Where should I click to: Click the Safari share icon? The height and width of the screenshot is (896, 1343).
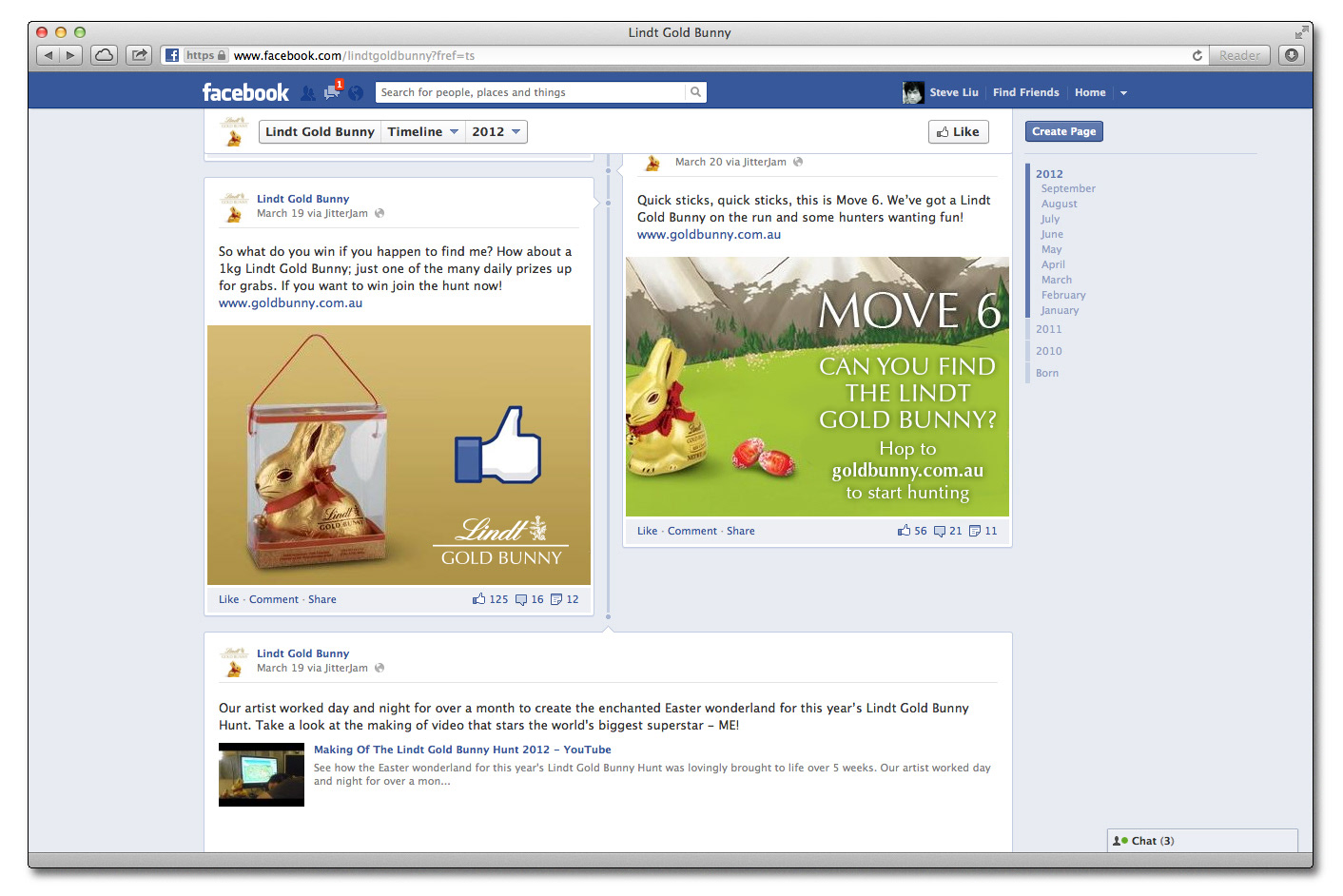click(x=139, y=55)
